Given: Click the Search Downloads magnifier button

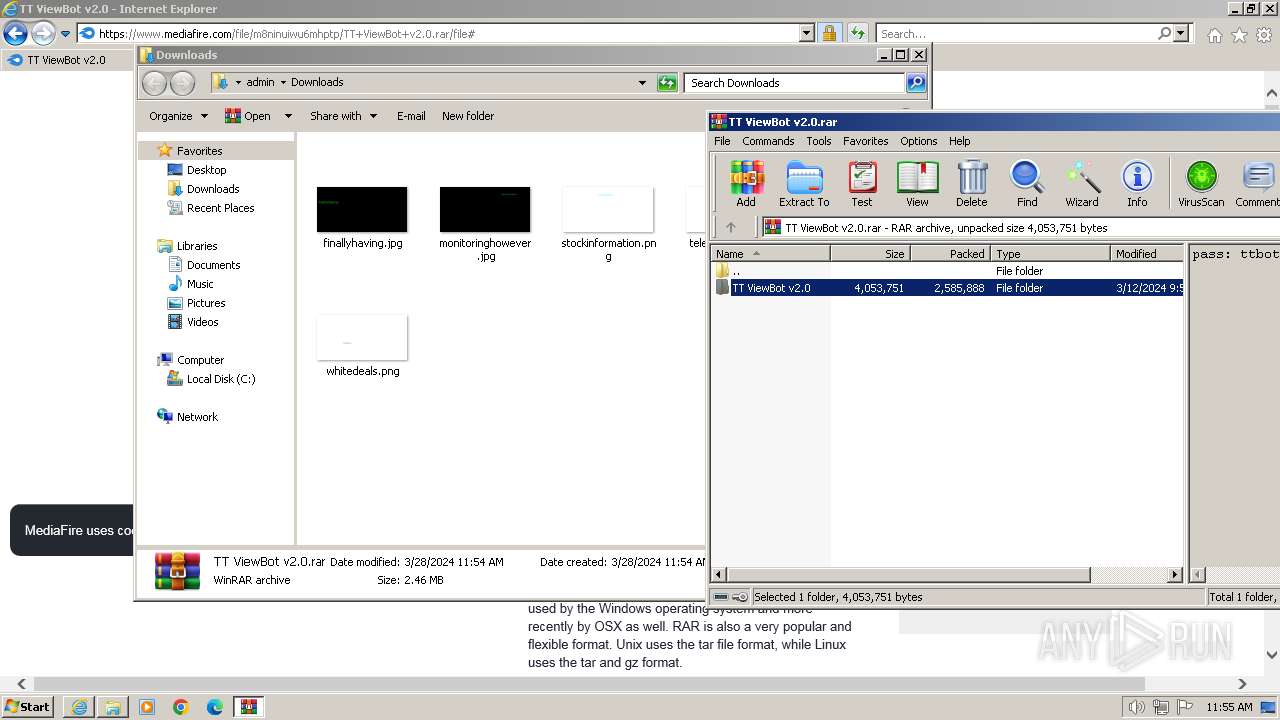Looking at the screenshot, I should click(916, 83).
